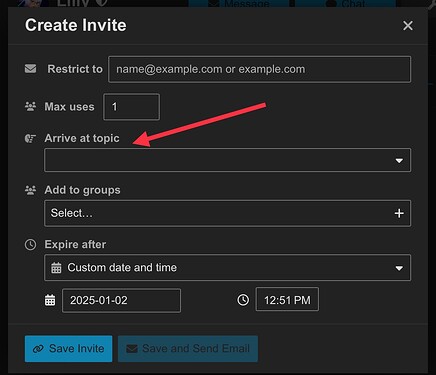Click calendar icon inside Custom date and time

56,268
